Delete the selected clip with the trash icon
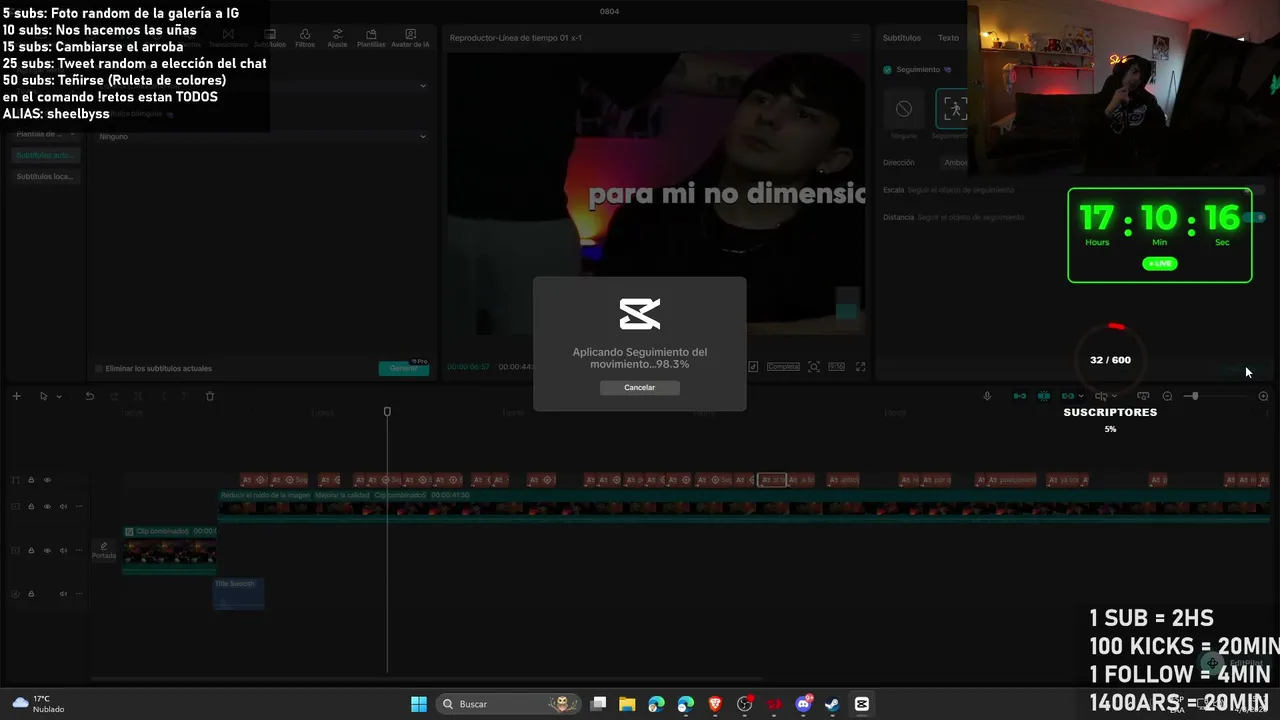 coord(210,396)
